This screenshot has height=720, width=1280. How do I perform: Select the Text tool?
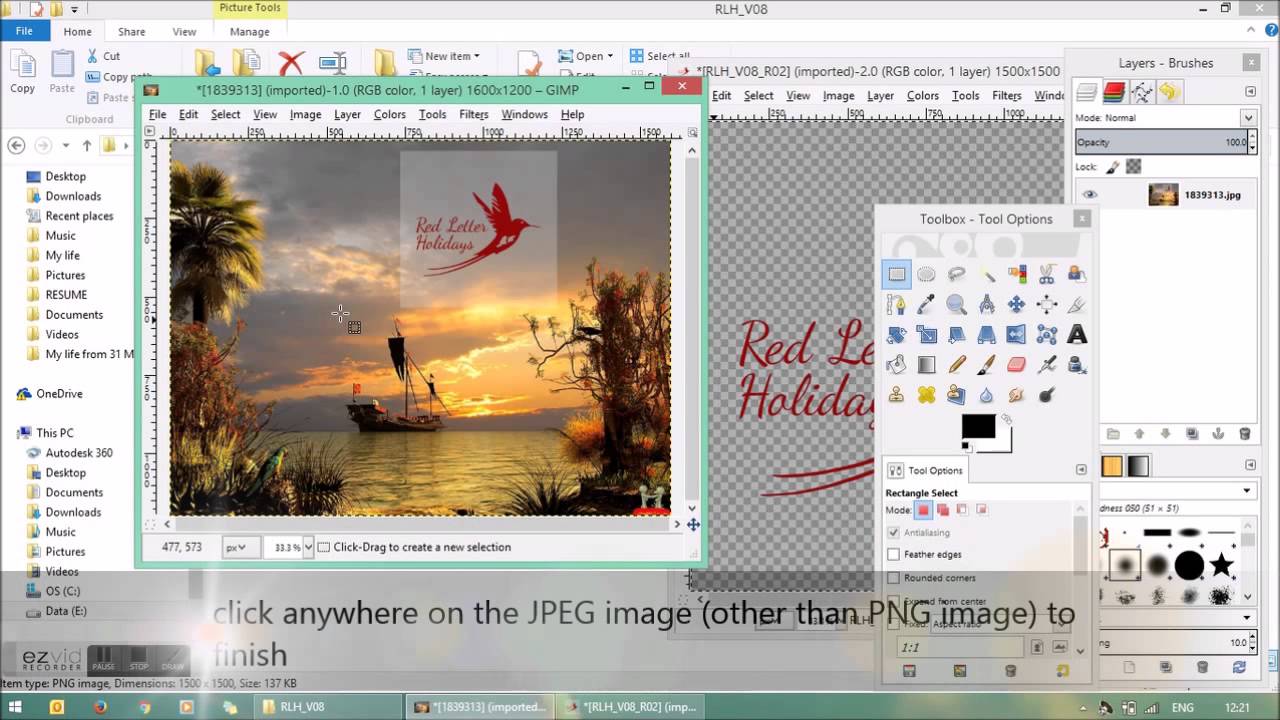[1077, 335]
